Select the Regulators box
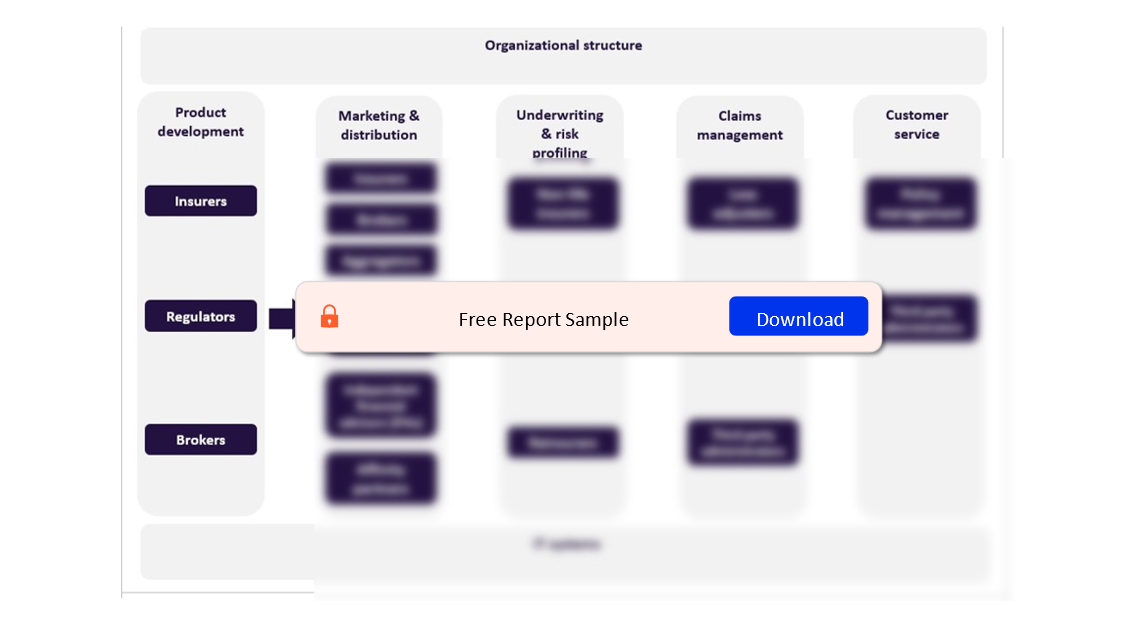This screenshot has width=1124, height=632. coord(201,316)
